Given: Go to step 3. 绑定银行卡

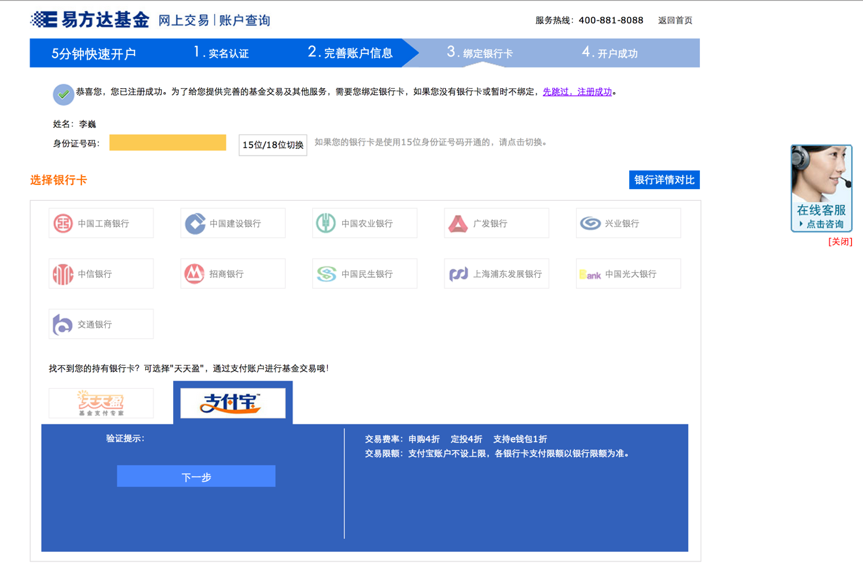Looking at the screenshot, I should tap(479, 53).
